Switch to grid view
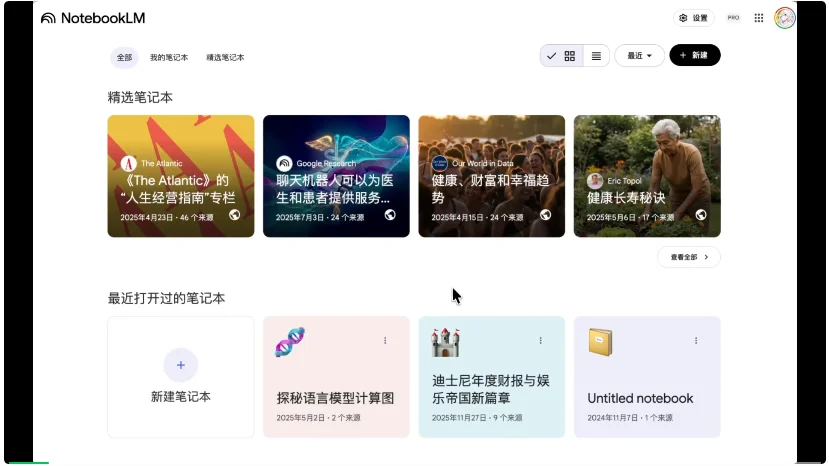 (561, 56)
